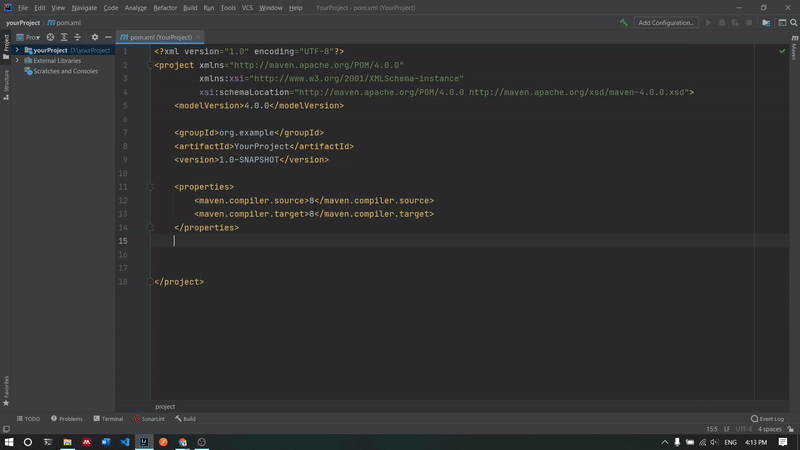Click the Collapse All icon in Project panel
Viewport: 800px width, 450px height.
[78, 37]
